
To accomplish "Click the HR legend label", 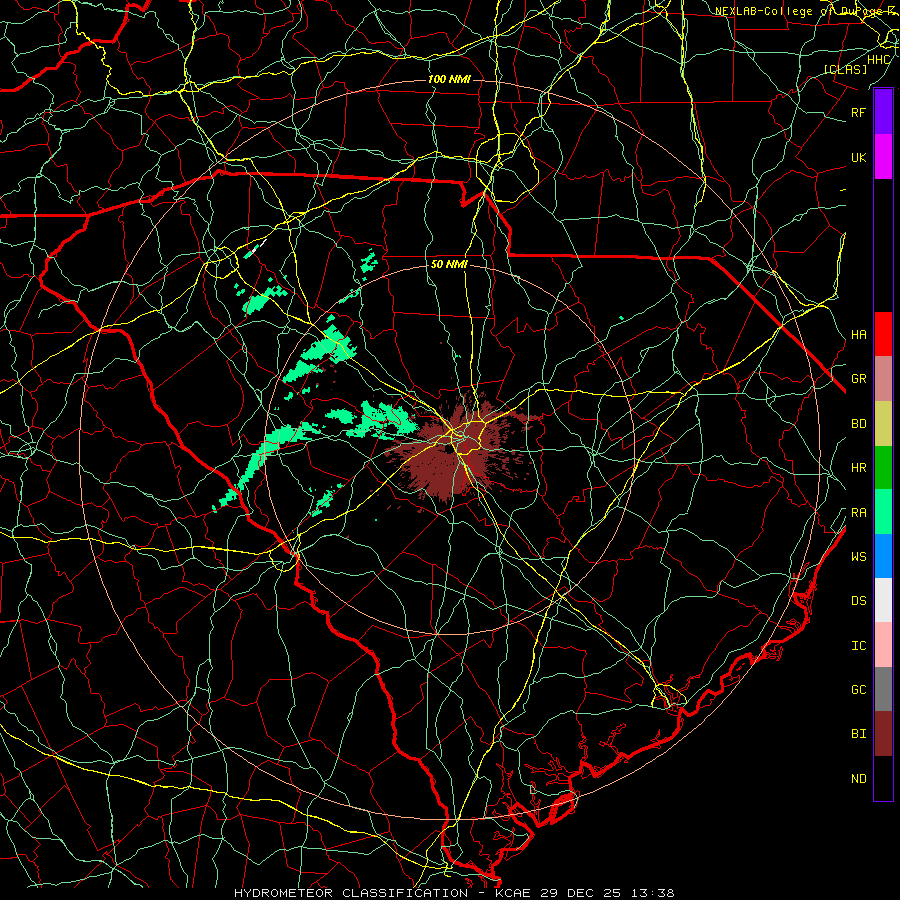I will click(858, 468).
